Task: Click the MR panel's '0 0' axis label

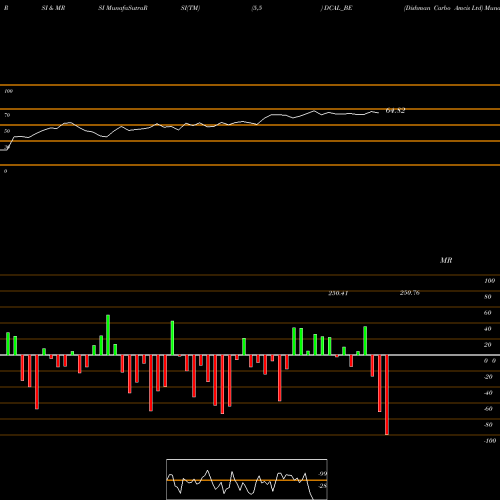Action: tap(490, 361)
